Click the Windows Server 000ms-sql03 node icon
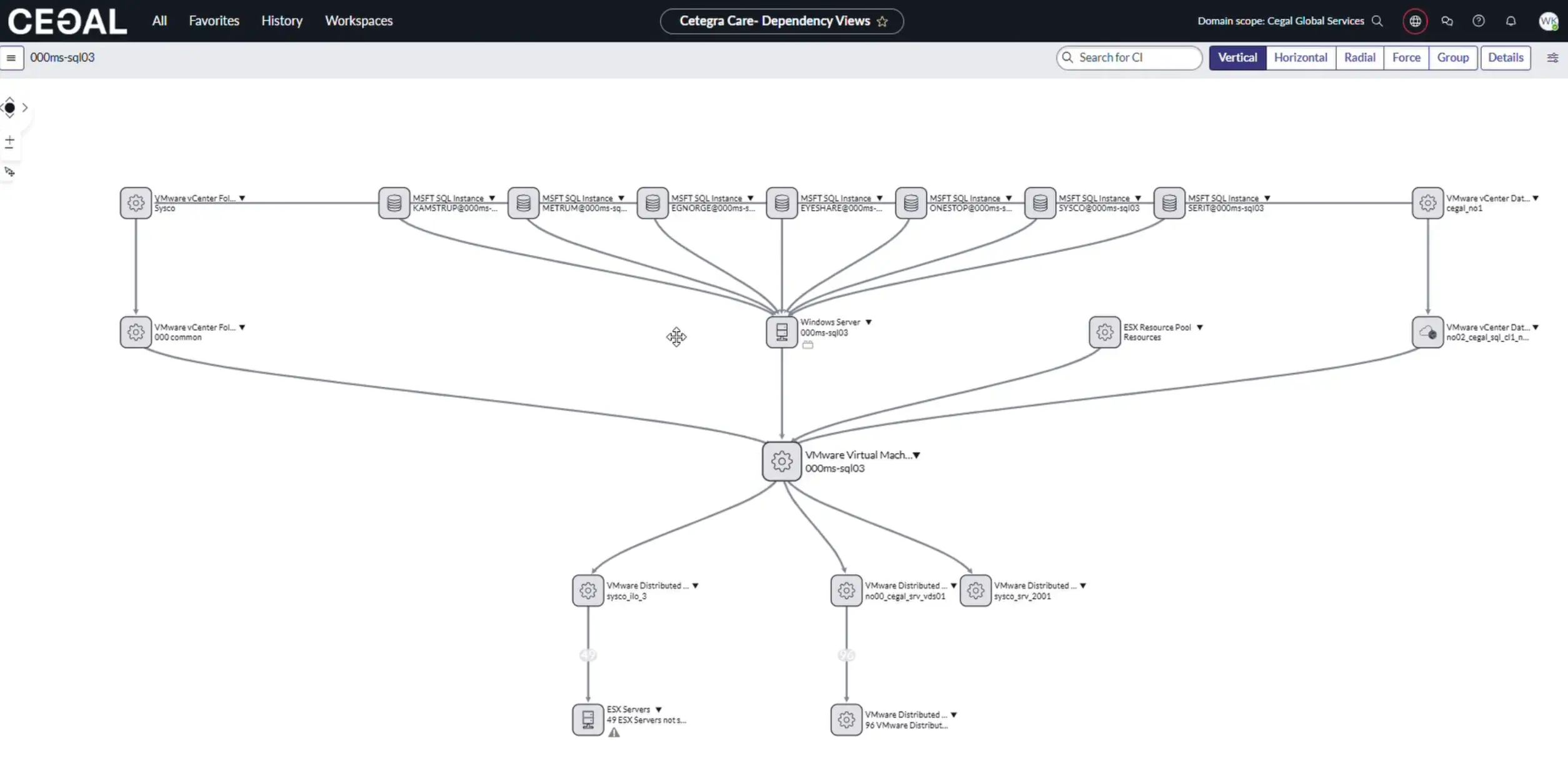Image resolution: width=1568 pixels, height=780 pixels. 781,332
